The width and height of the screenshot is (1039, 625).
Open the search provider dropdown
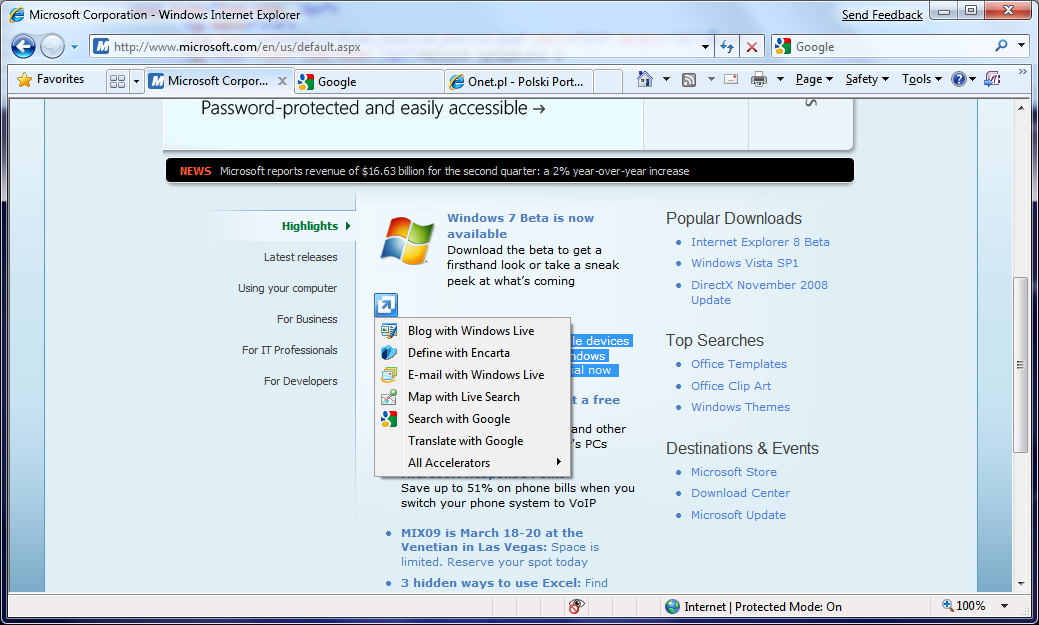coord(1021,46)
